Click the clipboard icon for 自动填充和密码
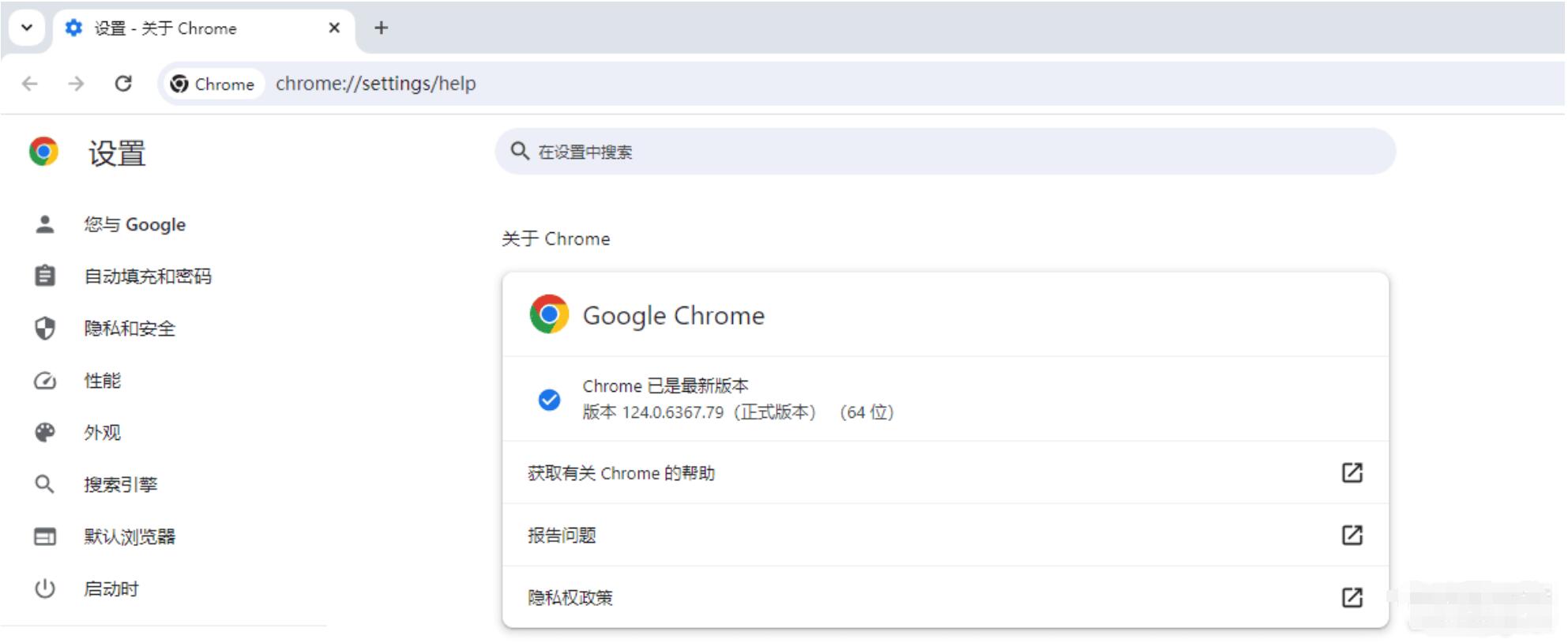Image resolution: width=1568 pixels, height=643 pixels. click(x=45, y=276)
